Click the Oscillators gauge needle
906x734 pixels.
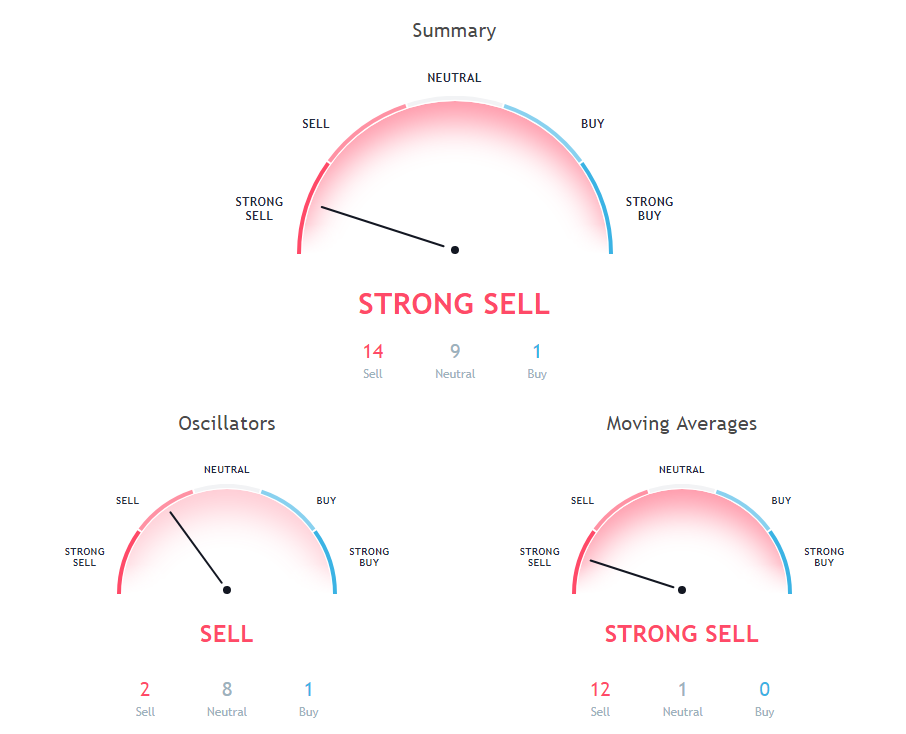[x=198, y=550]
